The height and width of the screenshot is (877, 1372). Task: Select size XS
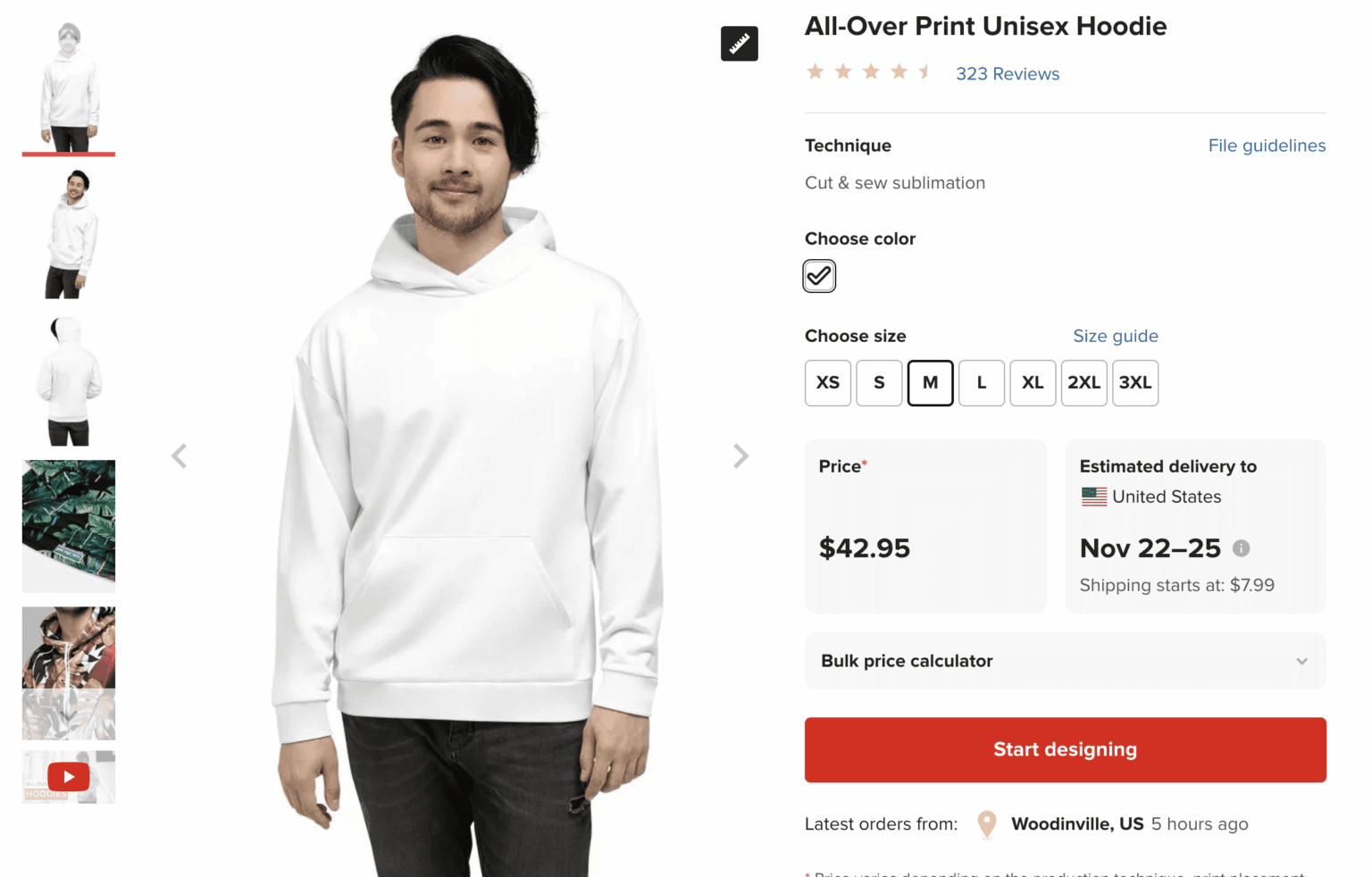coord(828,383)
